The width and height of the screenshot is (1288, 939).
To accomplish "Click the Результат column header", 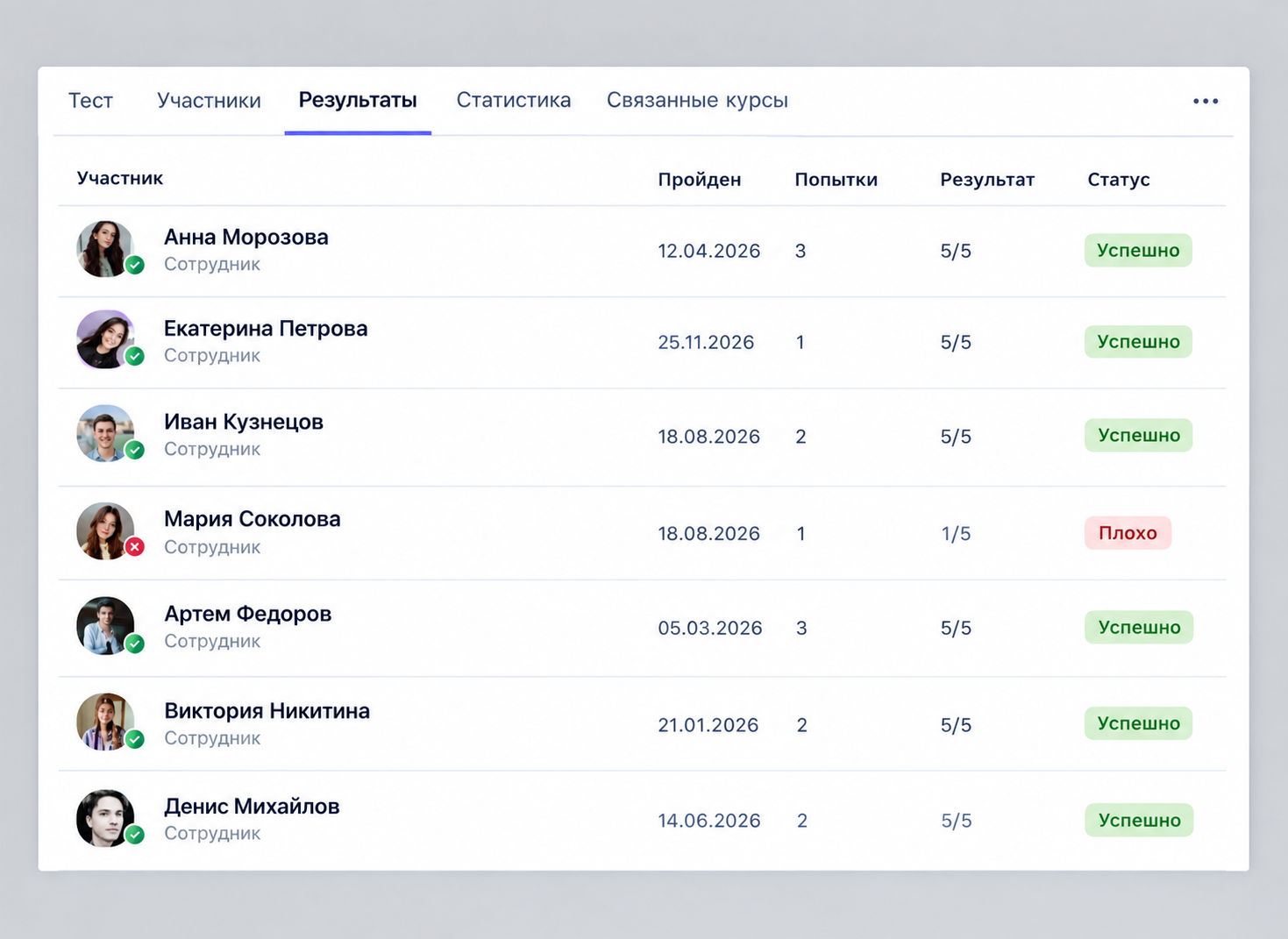I will (987, 180).
